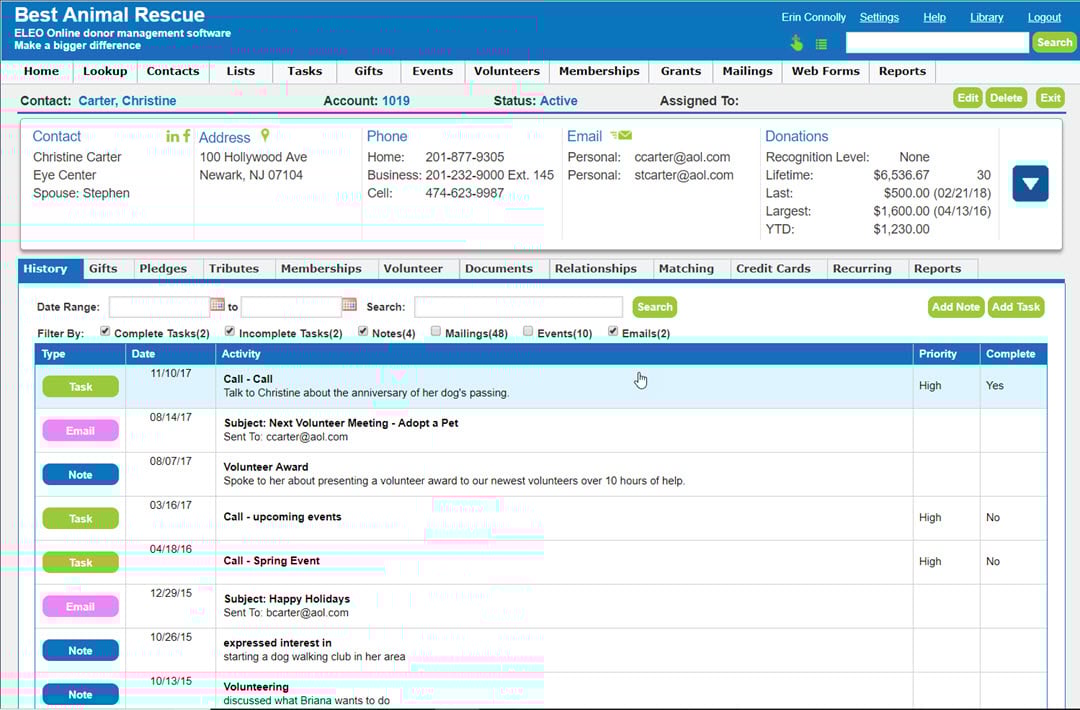The width and height of the screenshot is (1080, 710).
Task: Click the Edit contact button
Action: pyautogui.click(x=967, y=98)
